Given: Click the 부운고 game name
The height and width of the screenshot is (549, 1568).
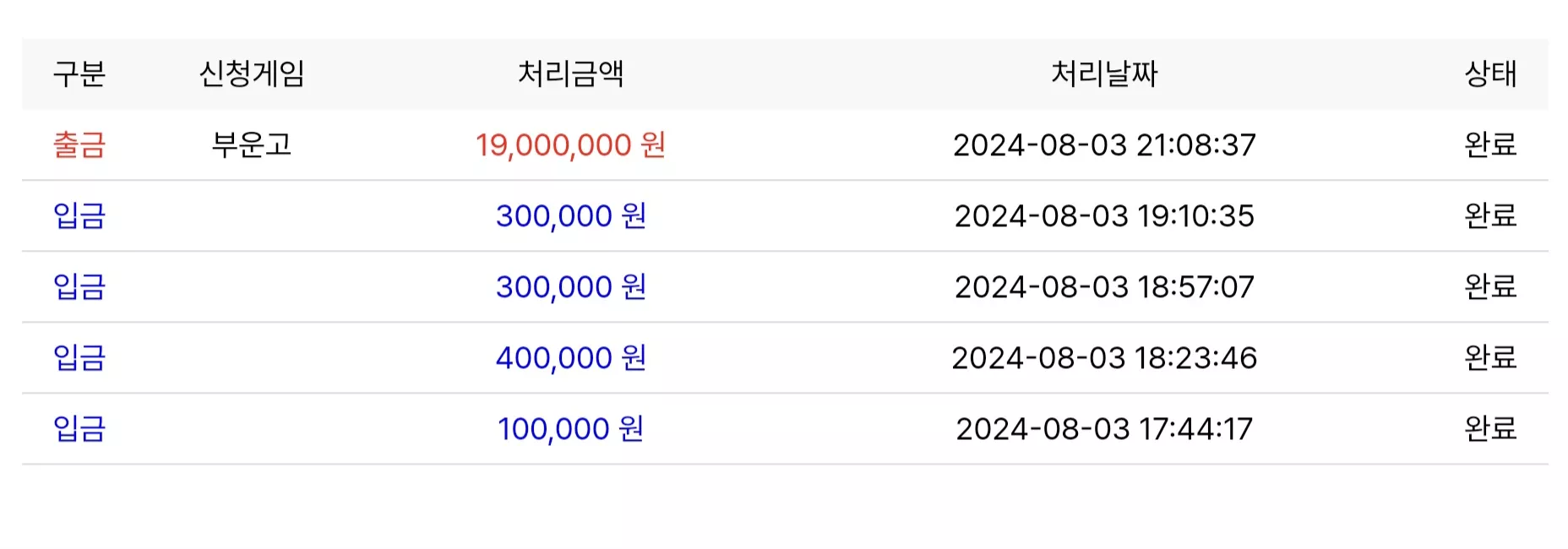Looking at the screenshot, I should click(252, 145).
